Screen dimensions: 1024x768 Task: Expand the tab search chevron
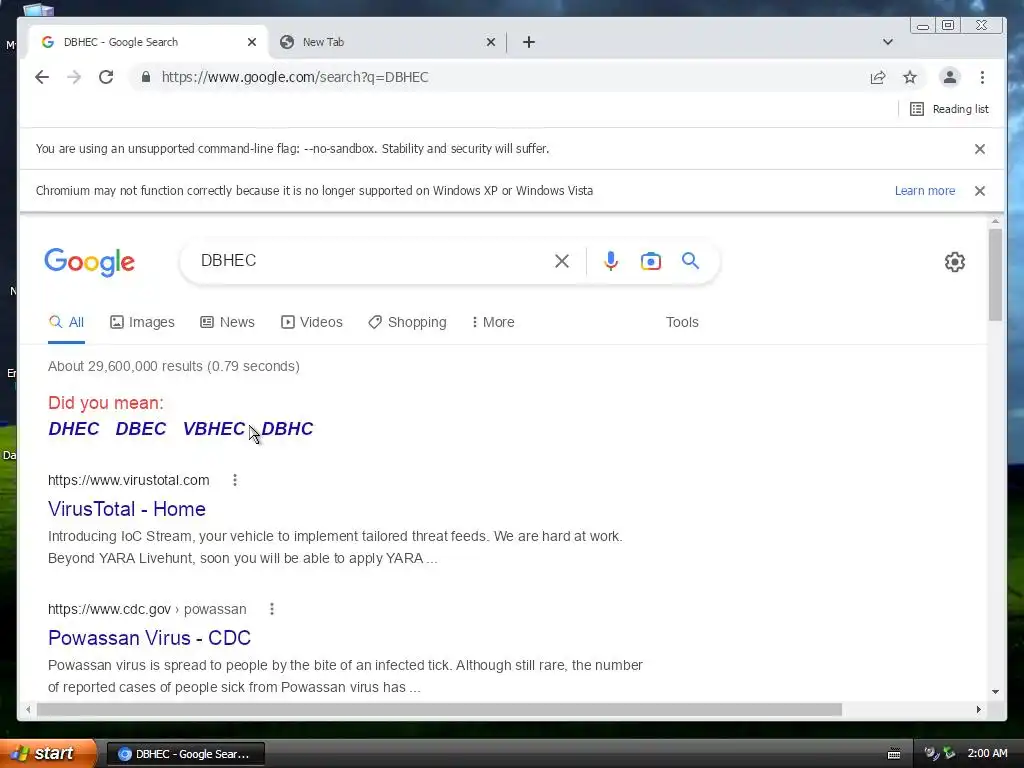tap(888, 42)
